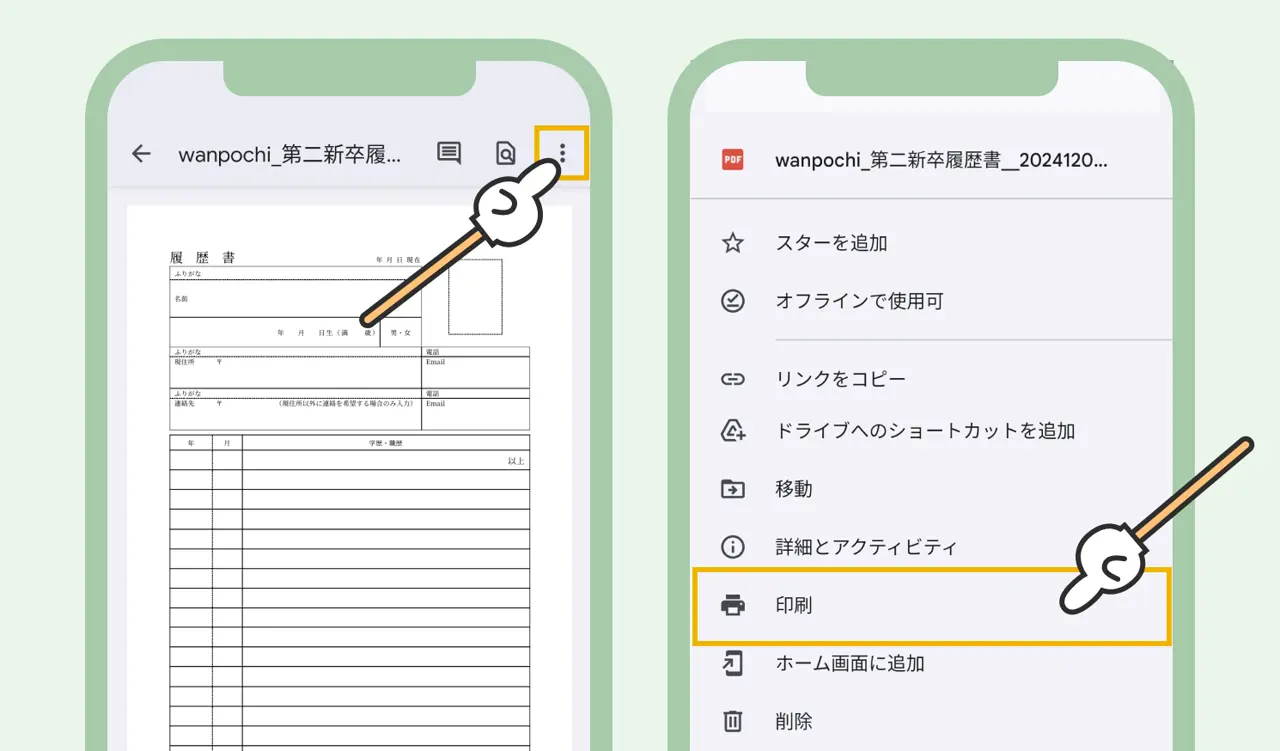1280x751 pixels.
Task: Tap the trash can icon
Action: (733, 721)
